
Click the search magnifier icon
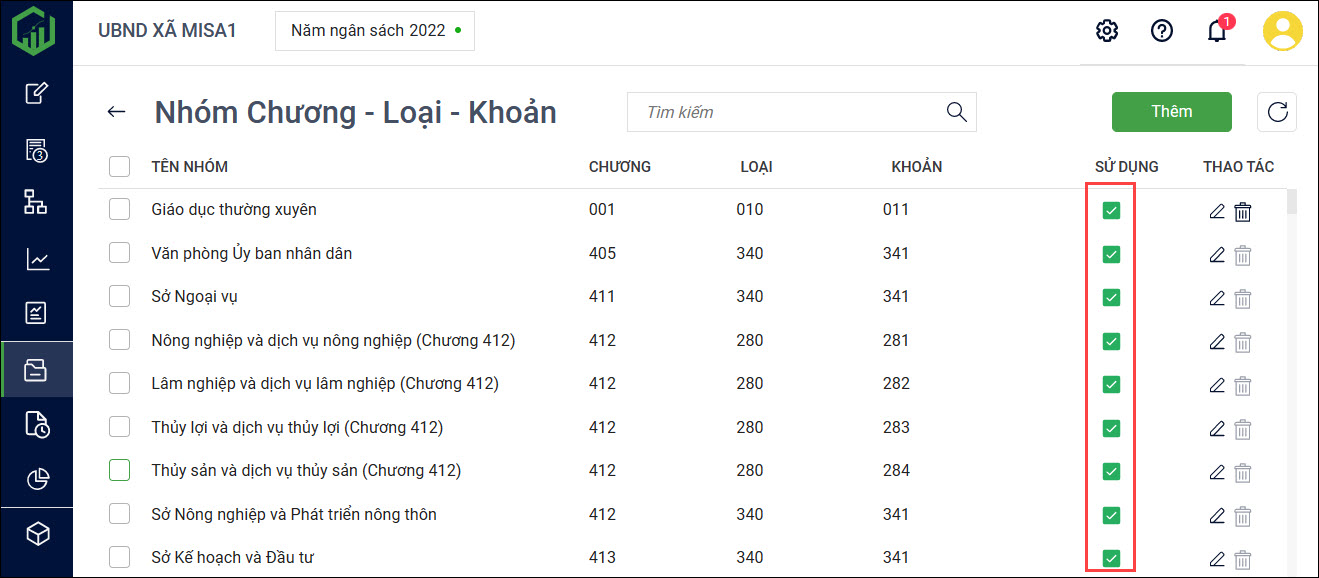pyautogui.click(x=956, y=112)
